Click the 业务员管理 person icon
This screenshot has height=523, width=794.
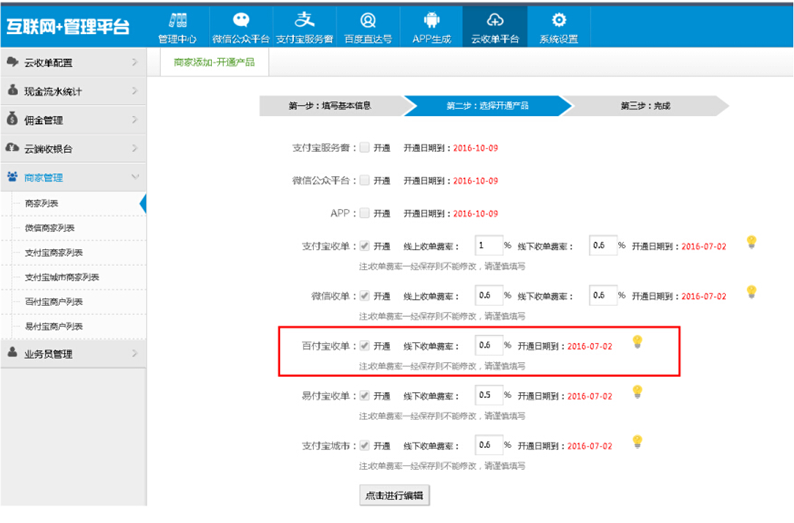click(x=13, y=352)
